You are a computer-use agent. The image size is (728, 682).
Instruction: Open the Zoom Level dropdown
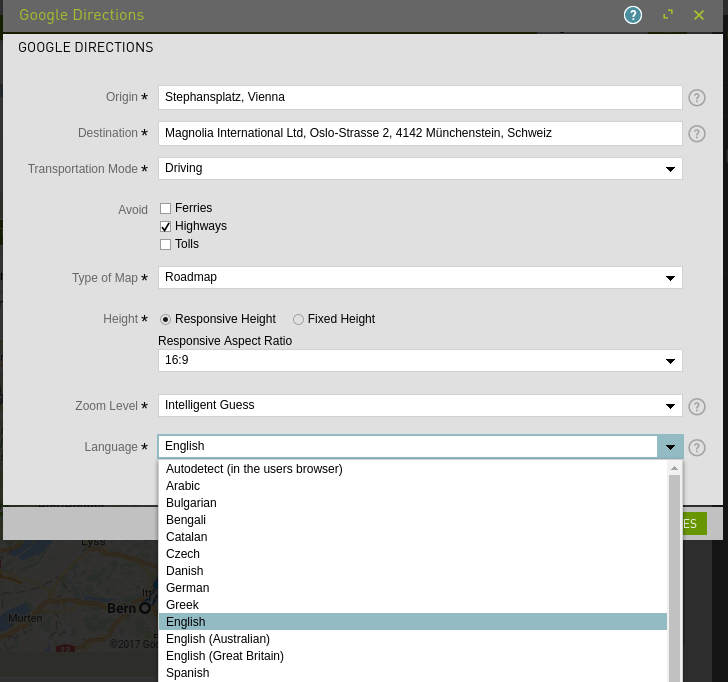(420, 405)
